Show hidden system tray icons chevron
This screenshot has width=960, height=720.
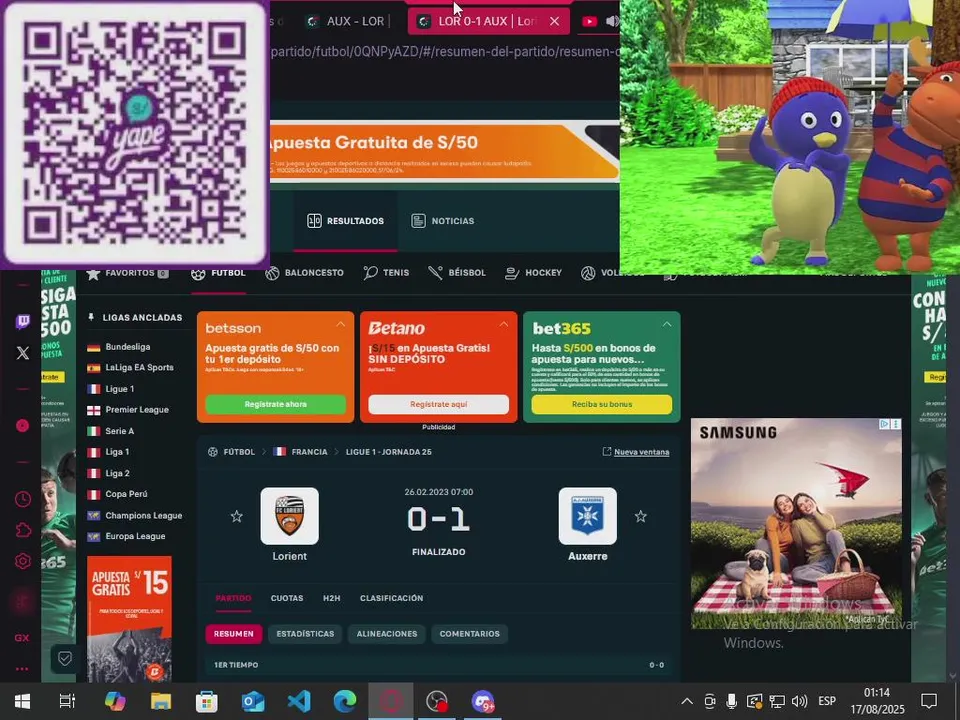687,701
